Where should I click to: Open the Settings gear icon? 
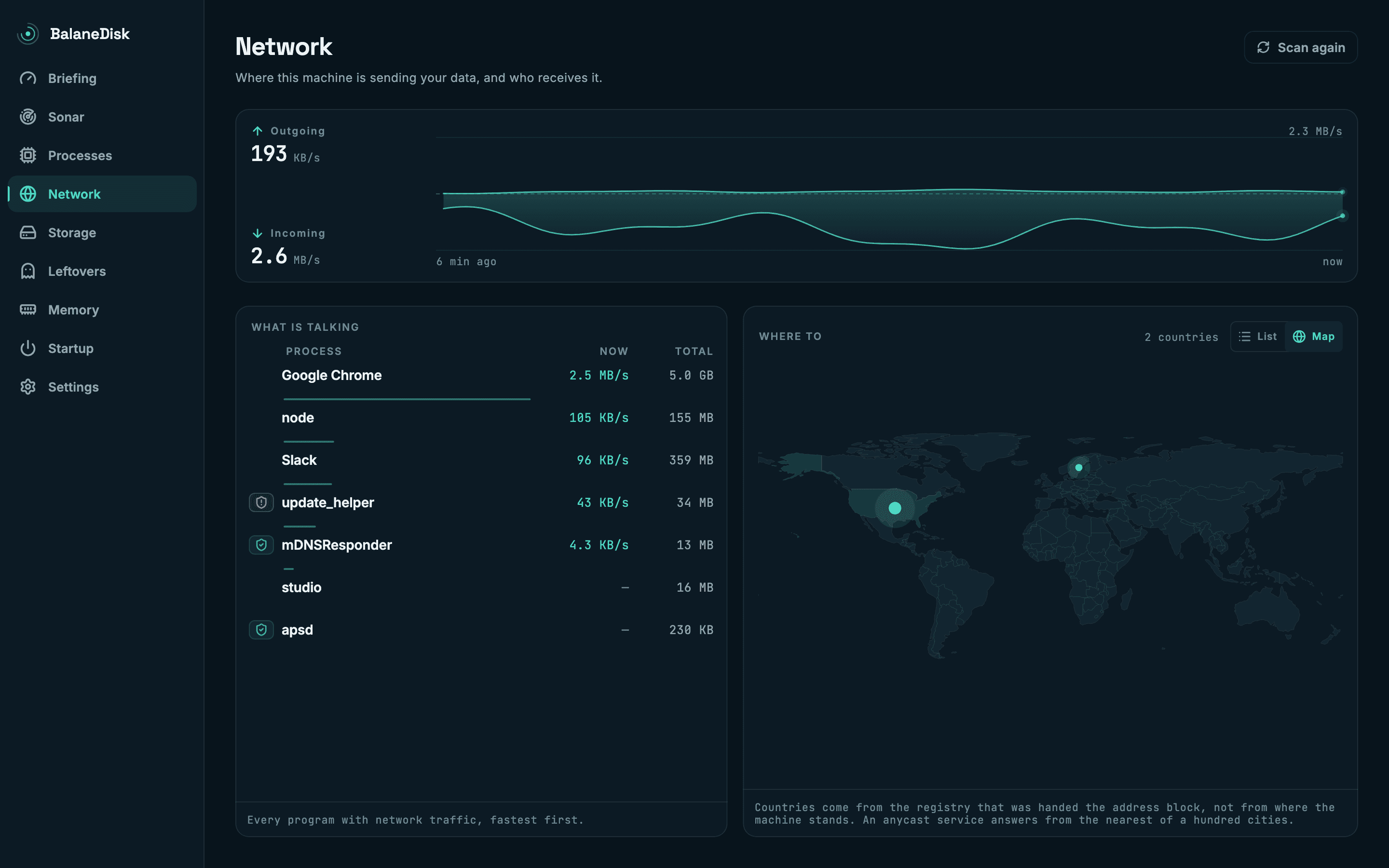27,386
